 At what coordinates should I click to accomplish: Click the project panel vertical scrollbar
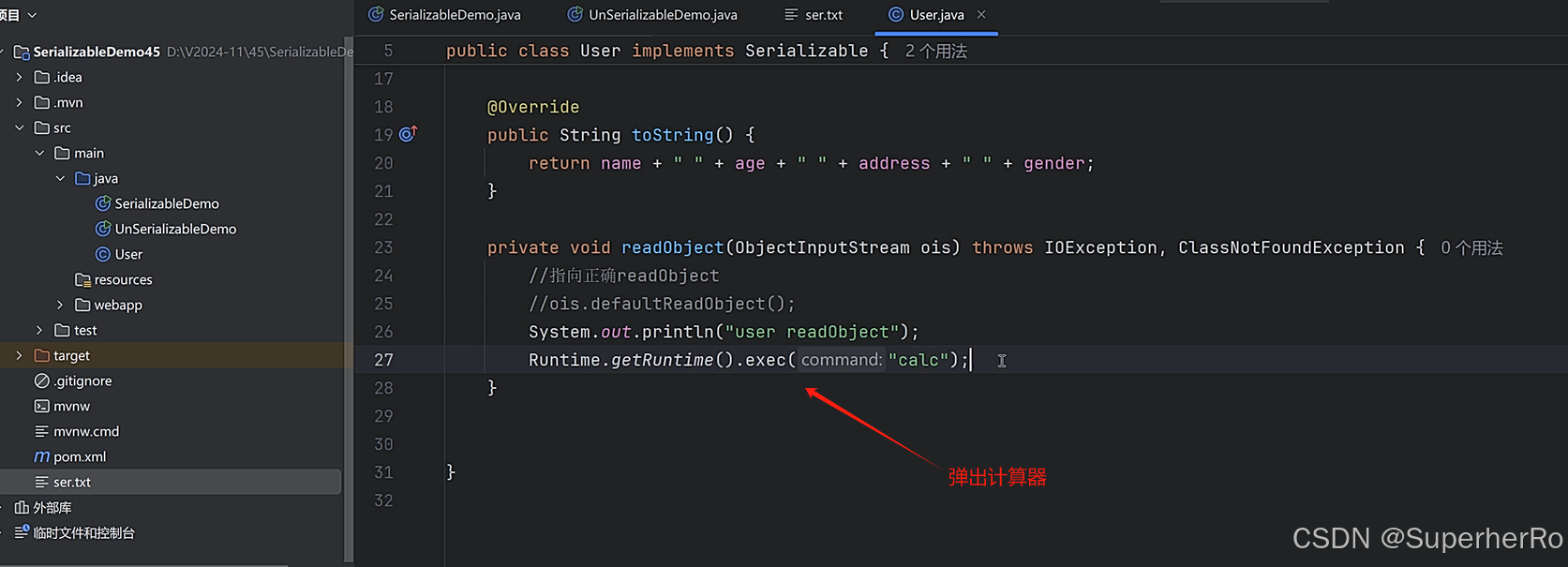tap(349, 300)
